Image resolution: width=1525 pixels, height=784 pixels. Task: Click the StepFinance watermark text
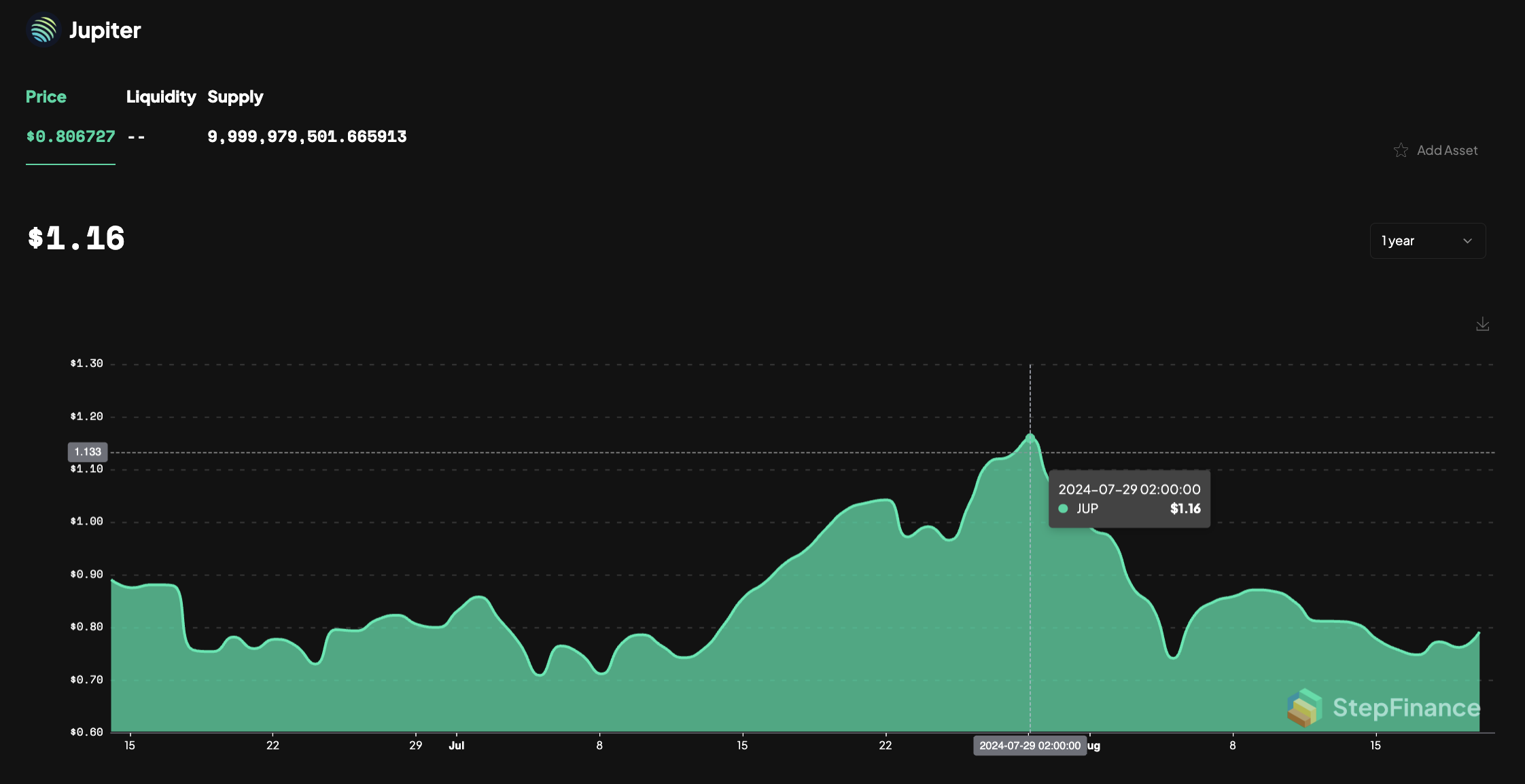click(x=1406, y=707)
